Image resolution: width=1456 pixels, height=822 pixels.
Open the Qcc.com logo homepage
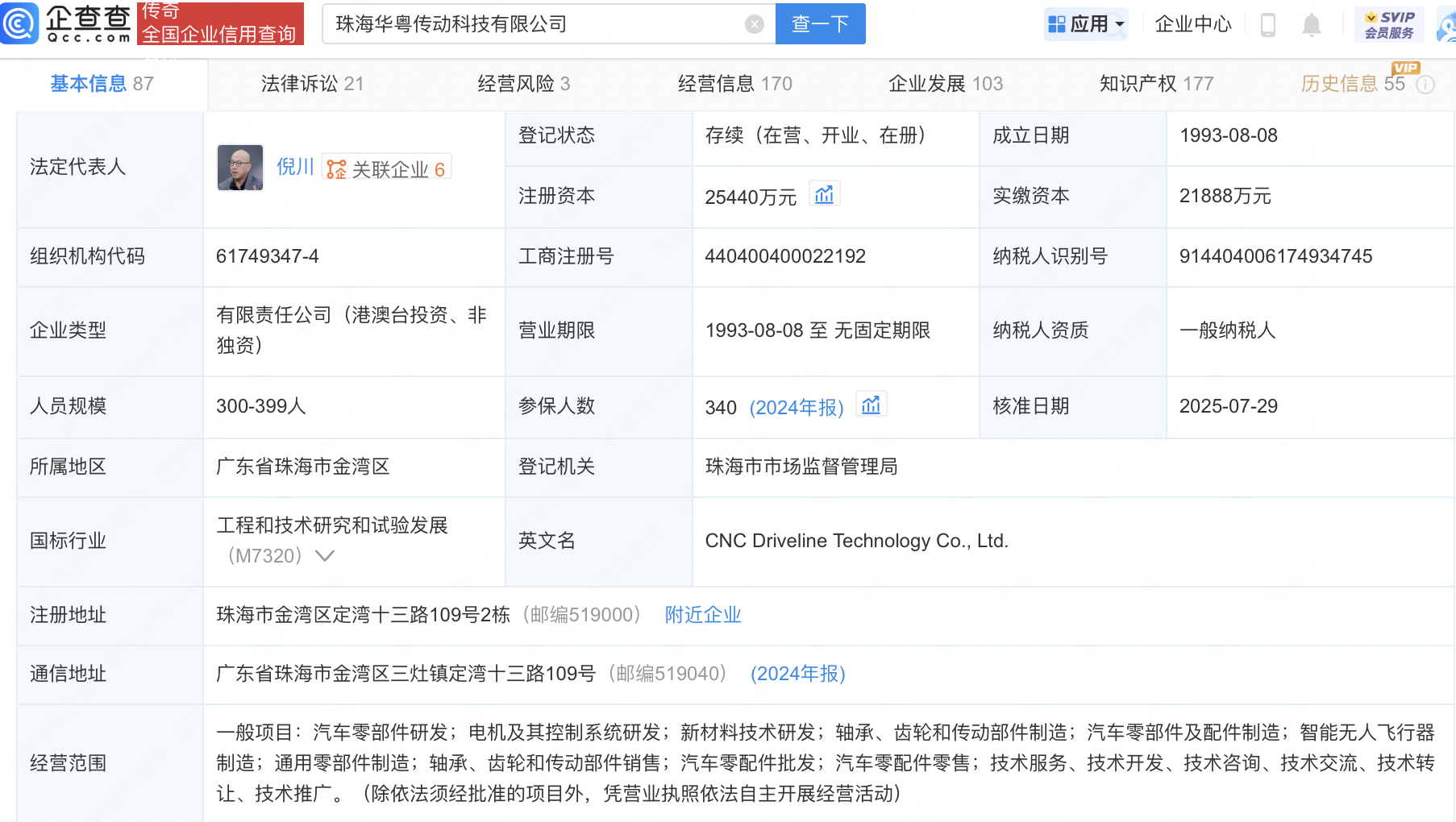66,23
